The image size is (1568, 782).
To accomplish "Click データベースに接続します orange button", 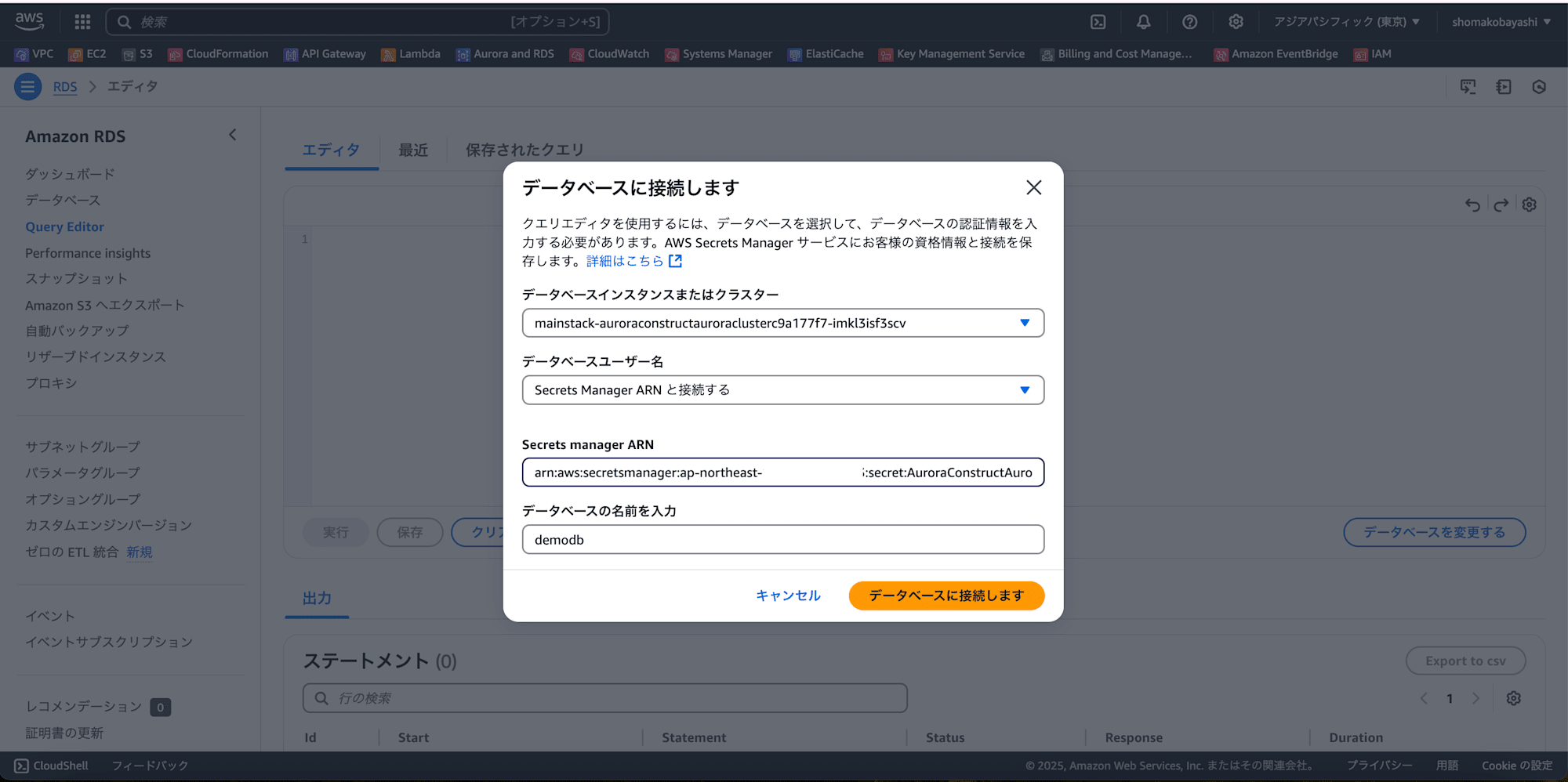I will pyautogui.click(x=946, y=596).
